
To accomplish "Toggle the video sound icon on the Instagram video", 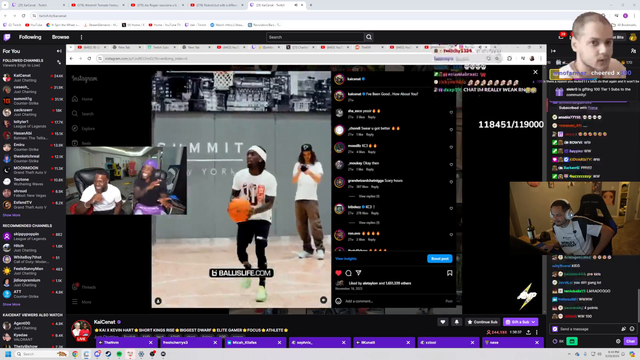I will click(x=324, y=300).
